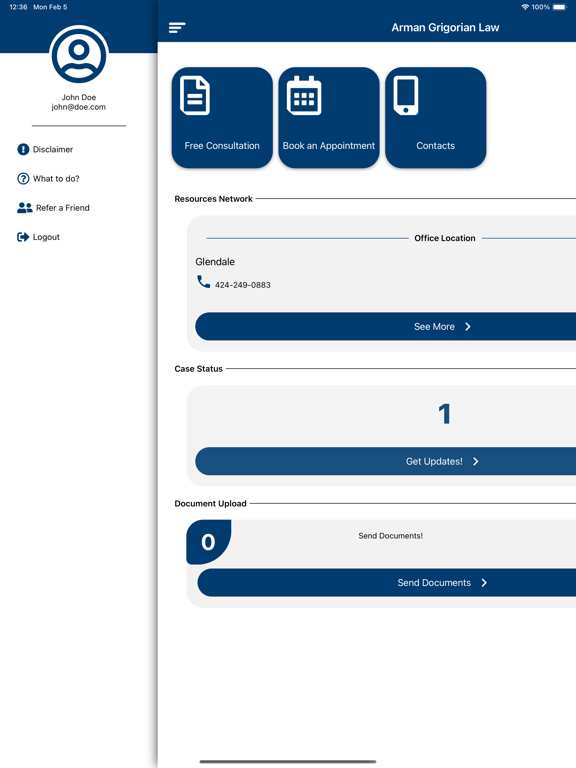Viewport: 576px width, 768px height.
Task: Click the 12:36 clock in status bar
Action: tap(18, 7)
